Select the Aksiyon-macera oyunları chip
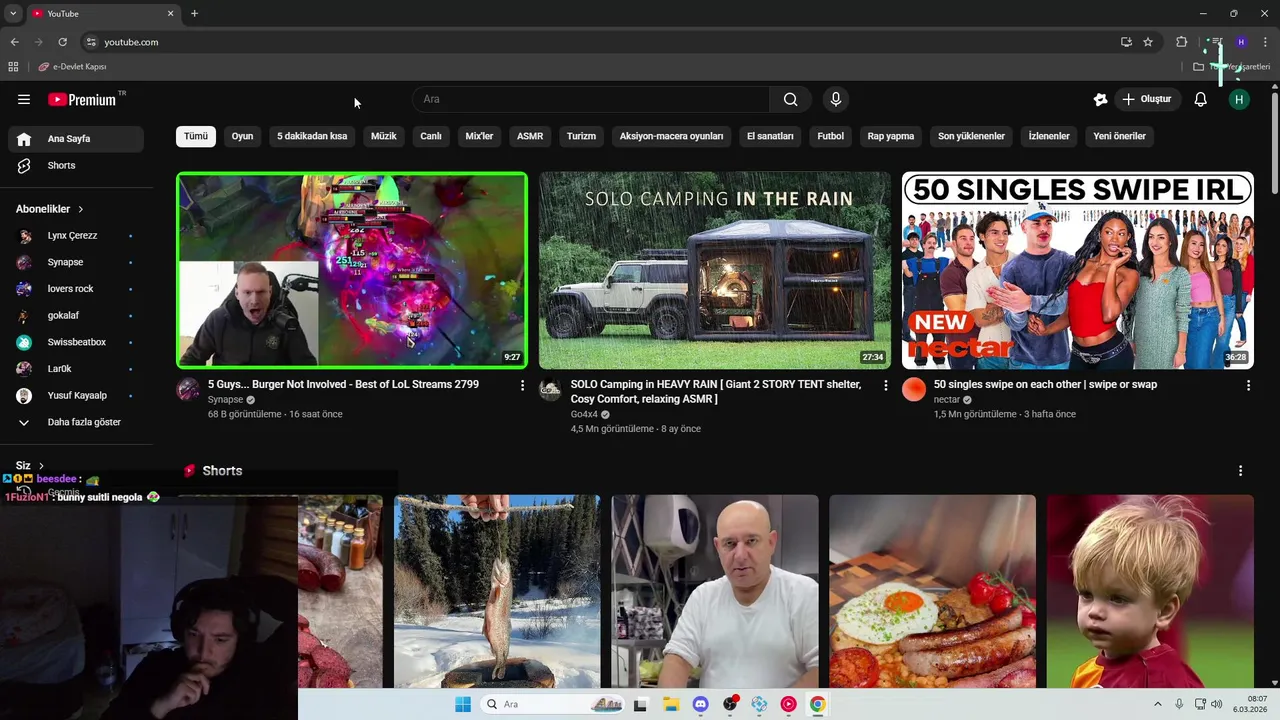Viewport: 1280px width, 720px height. click(x=671, y=136)
